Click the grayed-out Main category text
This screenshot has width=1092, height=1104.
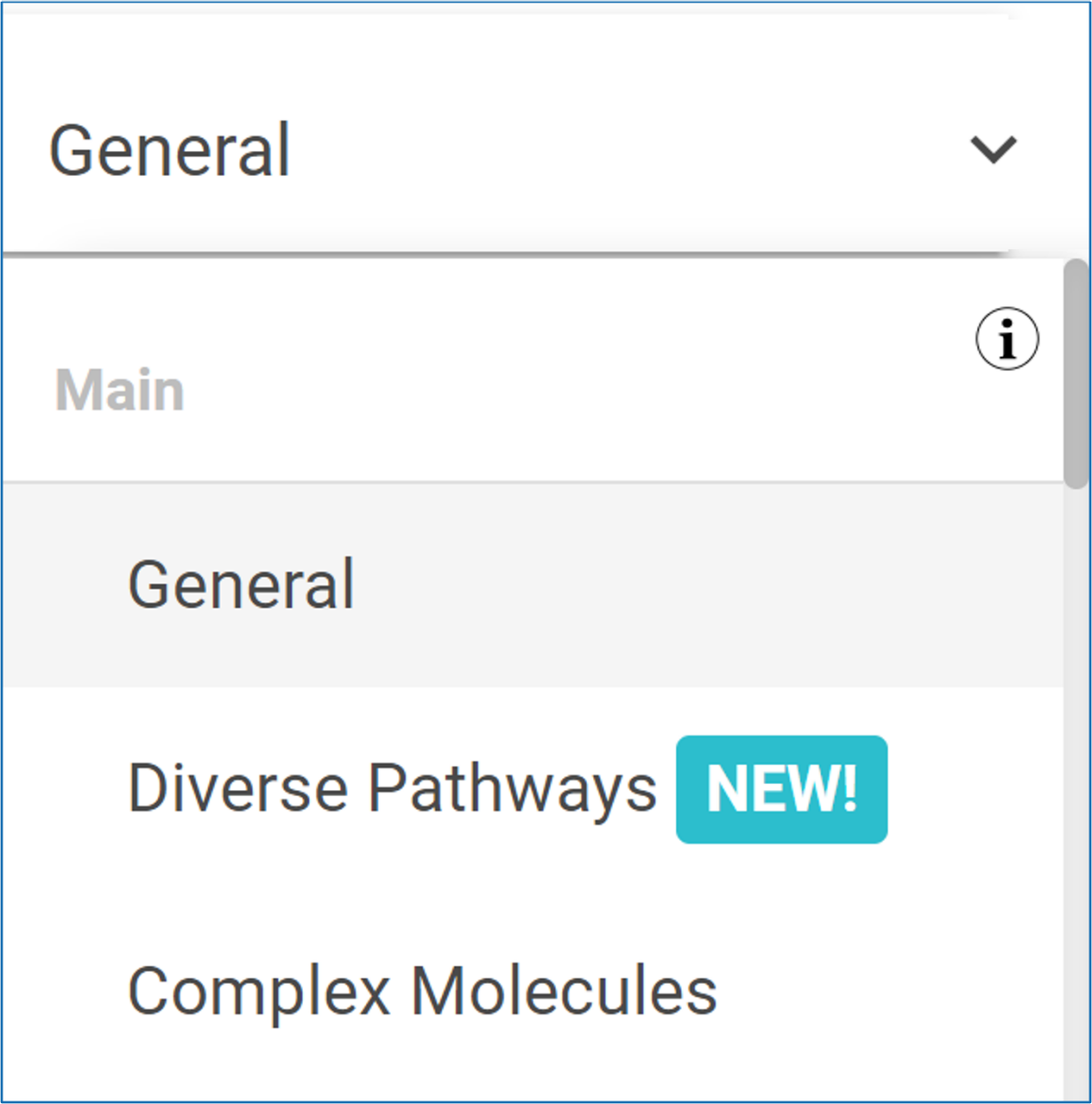119,391
